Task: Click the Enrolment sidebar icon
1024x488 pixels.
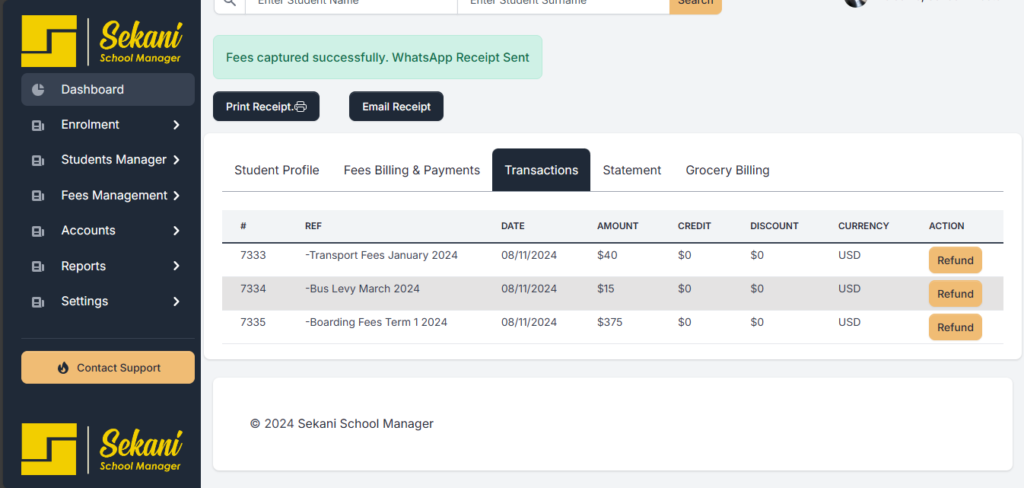Action: click(38, 125)
